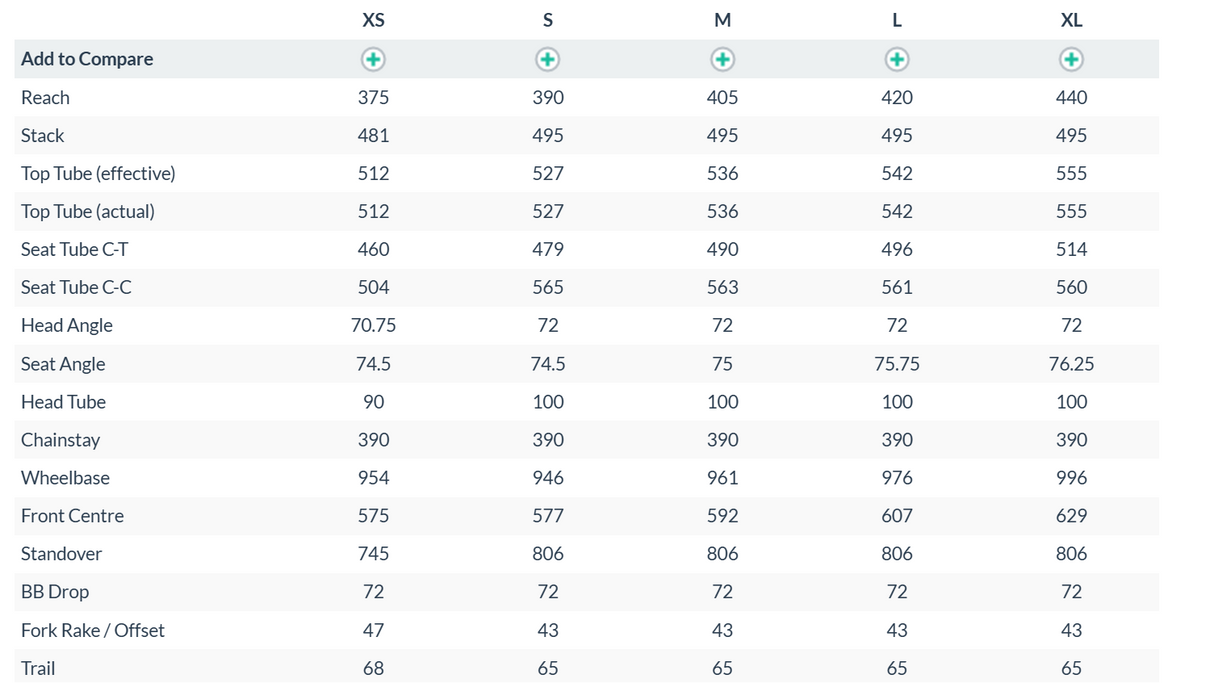Click the Add to Compare label

pos(87,59)
